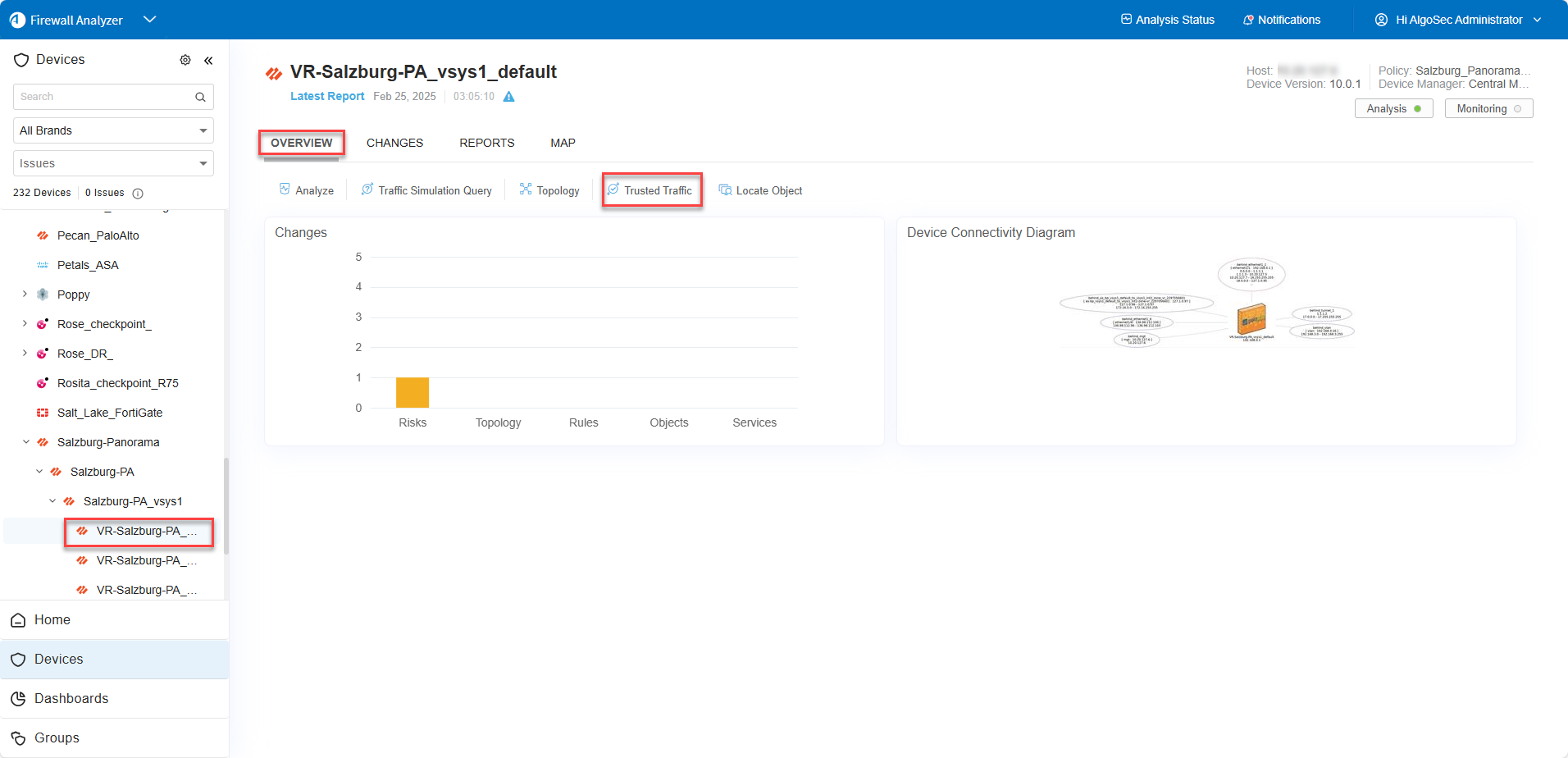Toggle the Monitoring status button
This screenshot has width=1568, height=758.
pyautogui.click(x=1488, y=109)
